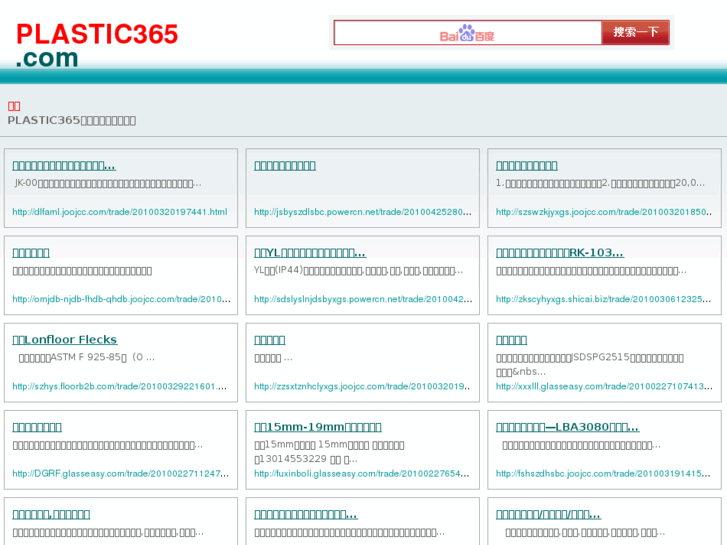Open the szhys.floorb2b.com trade URL
This screenshot has height=545, width=727.
point(119,386)
